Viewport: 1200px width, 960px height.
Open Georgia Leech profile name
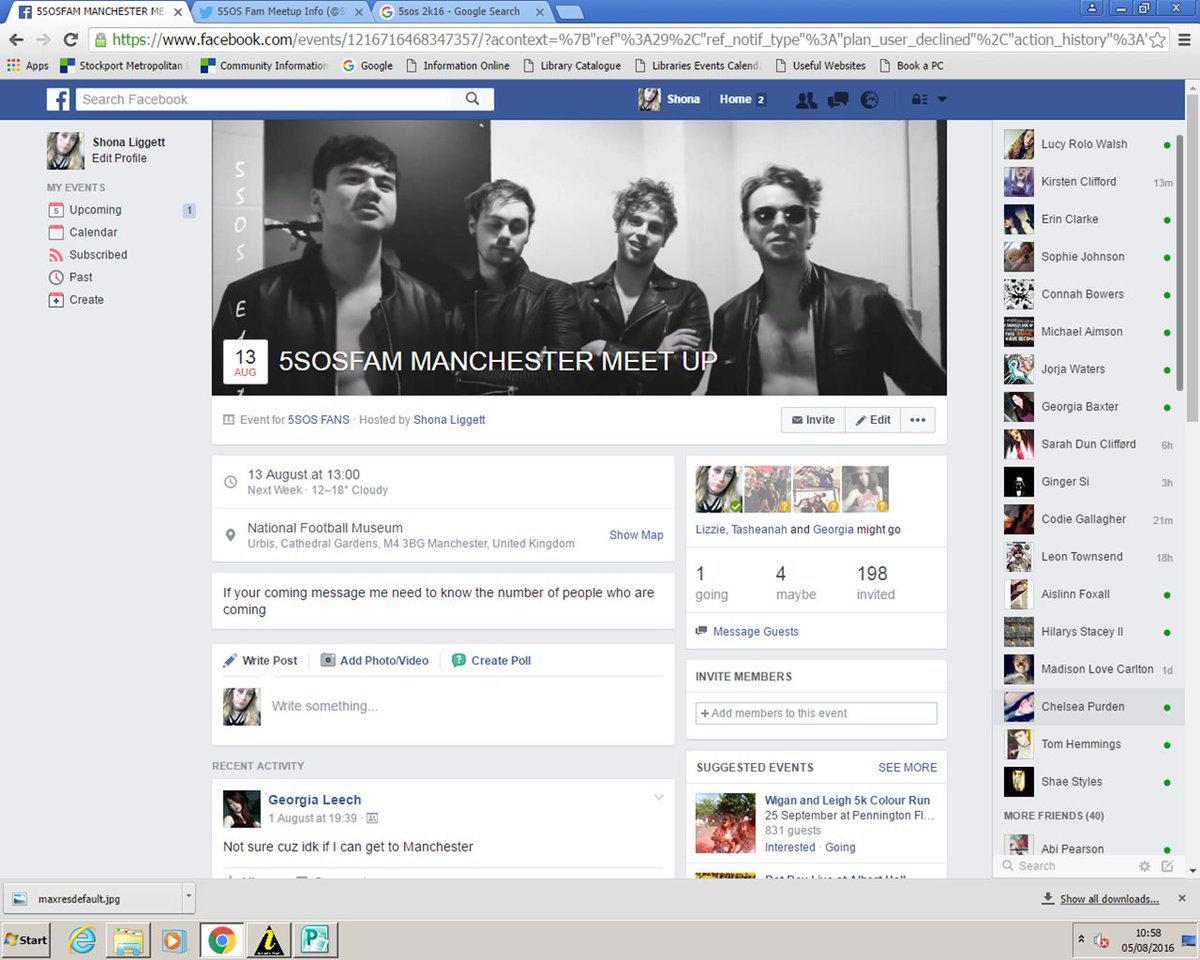(x=314, y=800)
